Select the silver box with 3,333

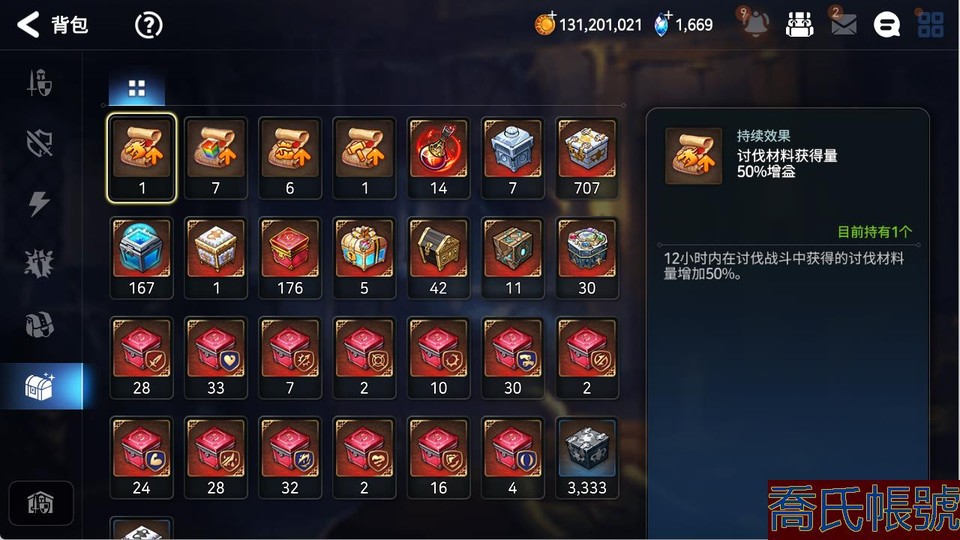[587, 457]
